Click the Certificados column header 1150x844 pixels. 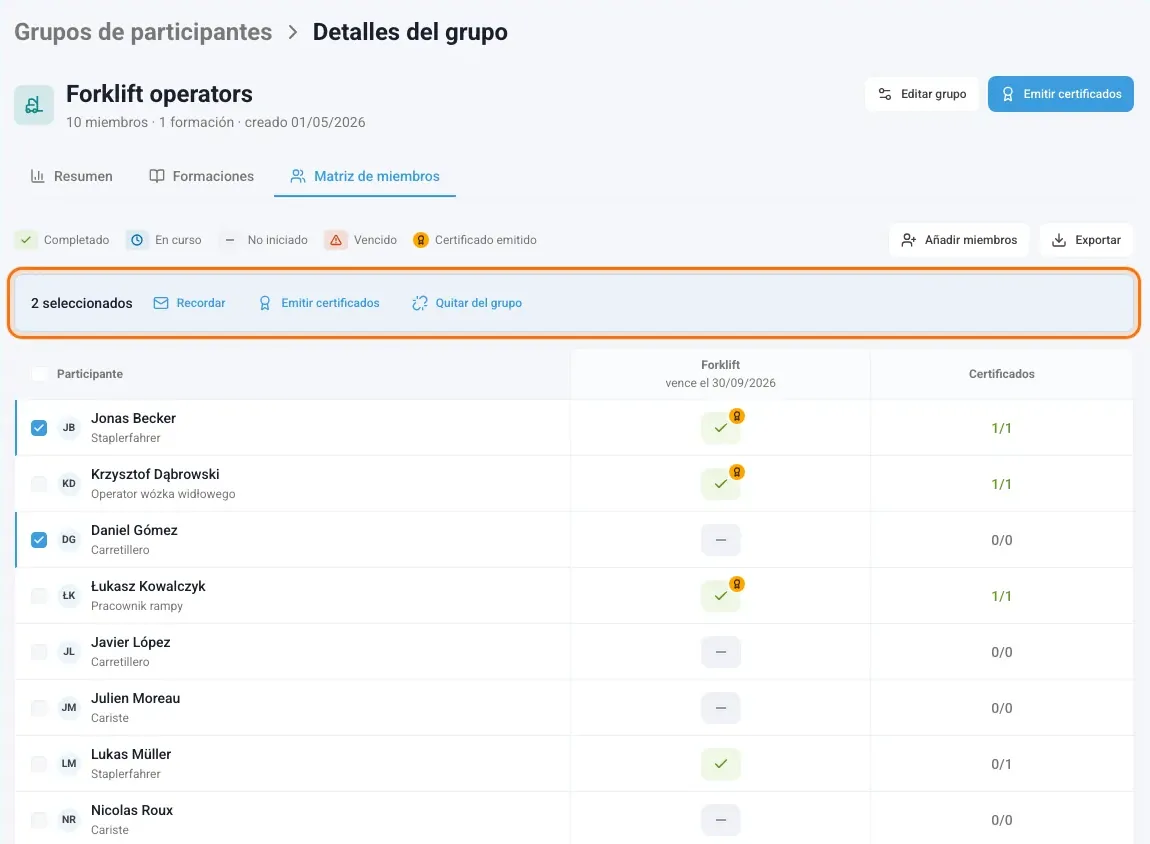(1001, 374)
